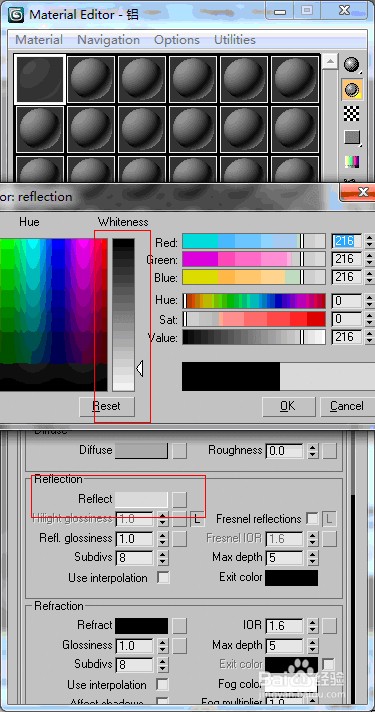Confirm color with OK button
Image resolution: width=375 pixels, height=712 pixels.
click(288, 406)
